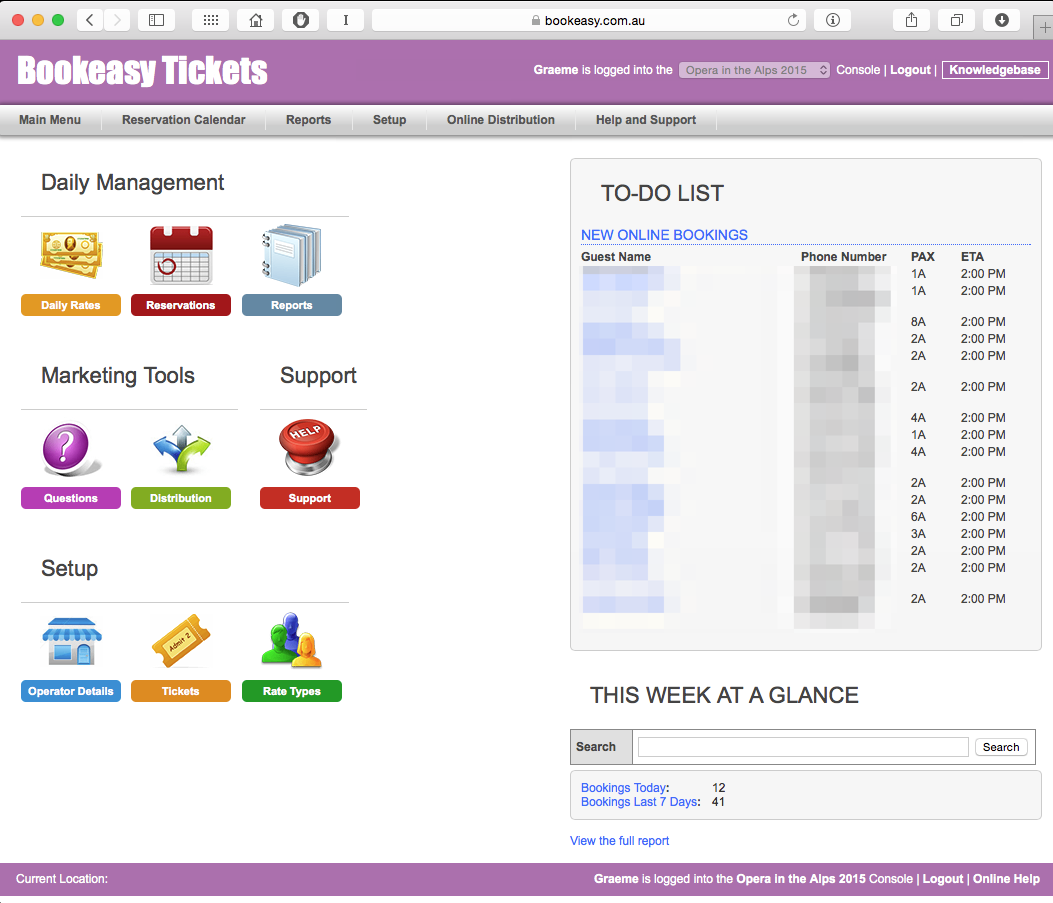Click the orange Daily Rates button
This screenshot has height=903, width=1053.
[71, 305]
